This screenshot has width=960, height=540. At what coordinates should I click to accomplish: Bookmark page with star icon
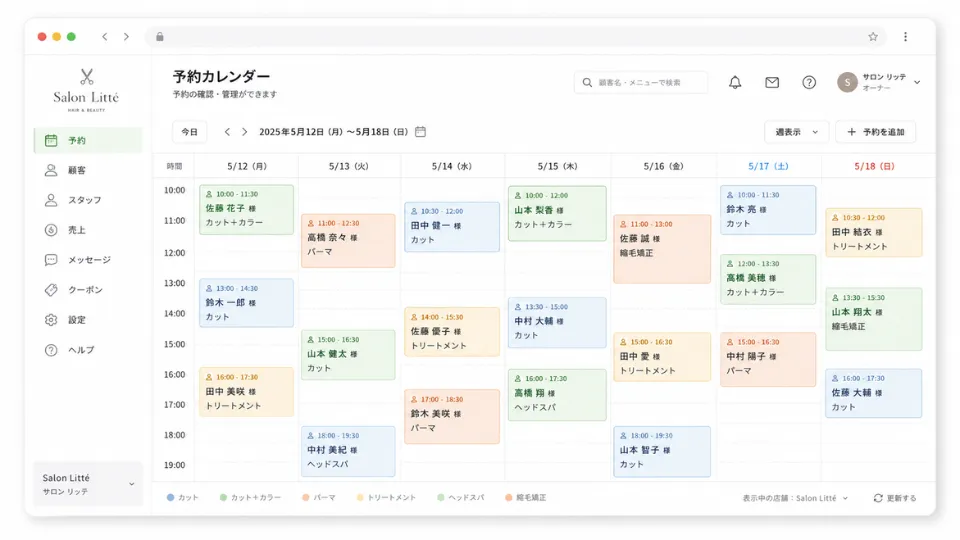point(873,37)
